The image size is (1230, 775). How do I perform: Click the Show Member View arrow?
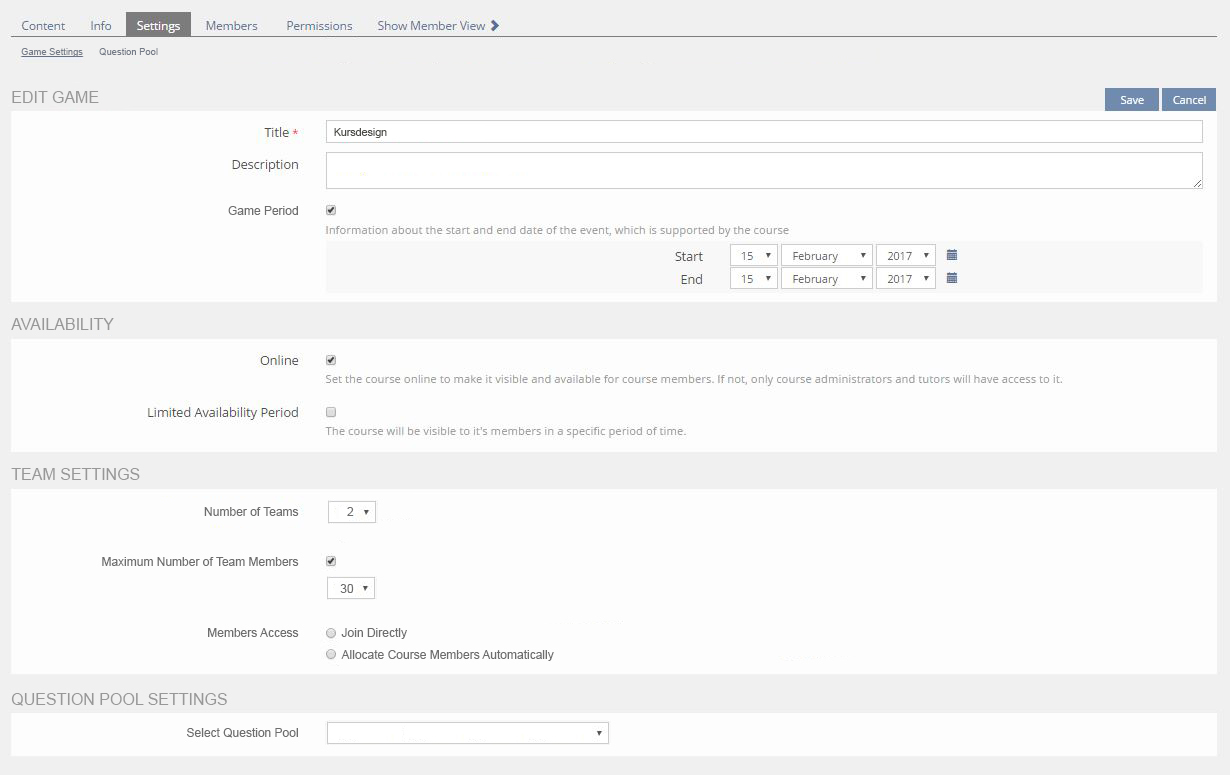pyautogui.click(x=495, y=26)
